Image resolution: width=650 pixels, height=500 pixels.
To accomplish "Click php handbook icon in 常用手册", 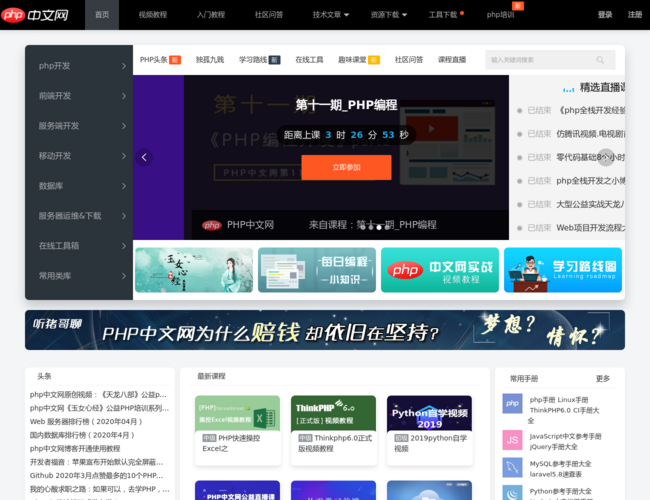I will [x=512, y=403].
